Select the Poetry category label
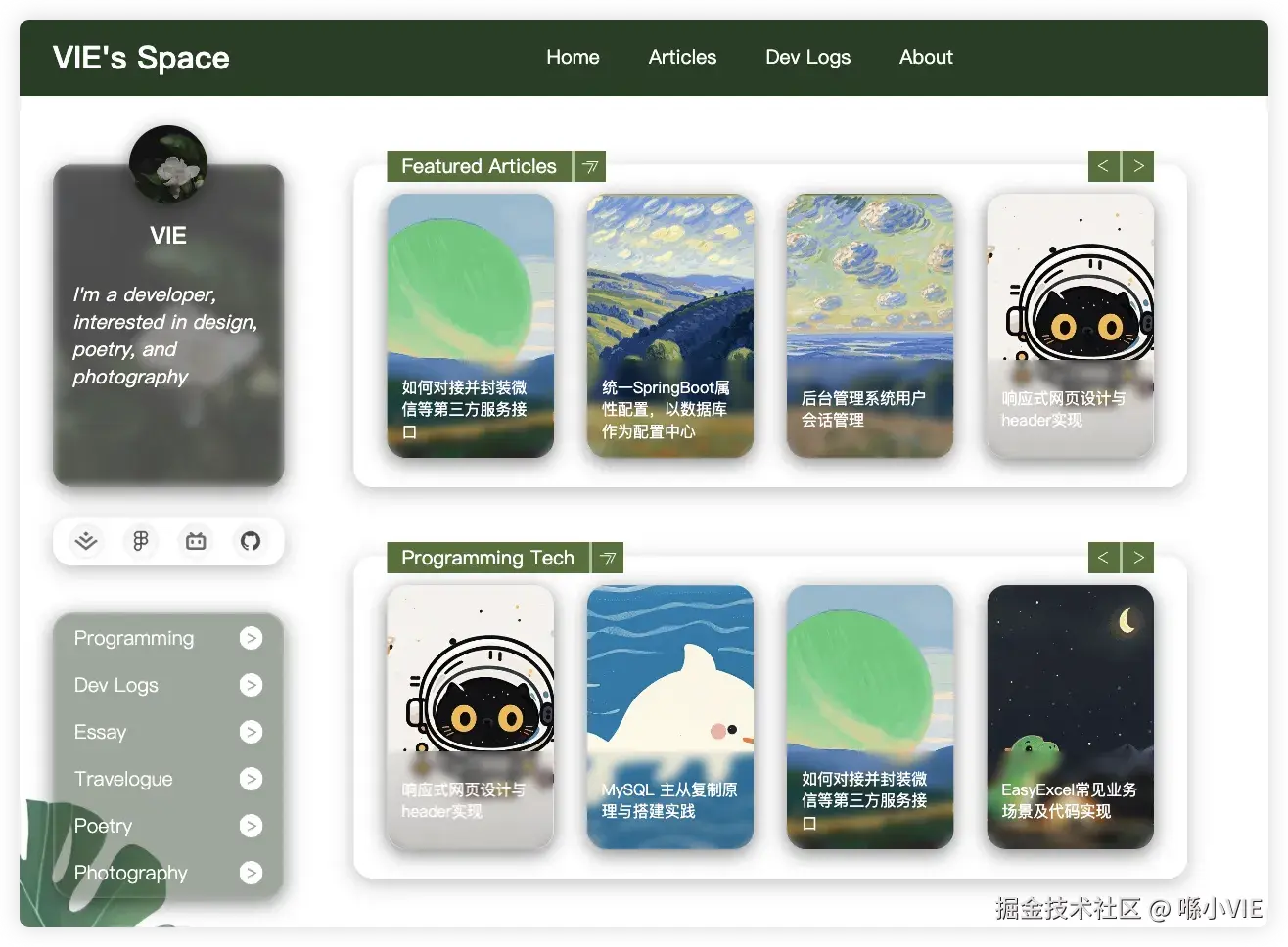1288x947 pixels. click(103, 826)
